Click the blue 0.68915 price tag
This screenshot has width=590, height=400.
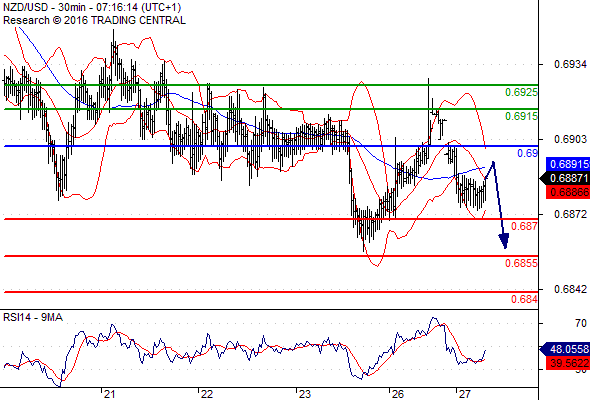(567, 164)
